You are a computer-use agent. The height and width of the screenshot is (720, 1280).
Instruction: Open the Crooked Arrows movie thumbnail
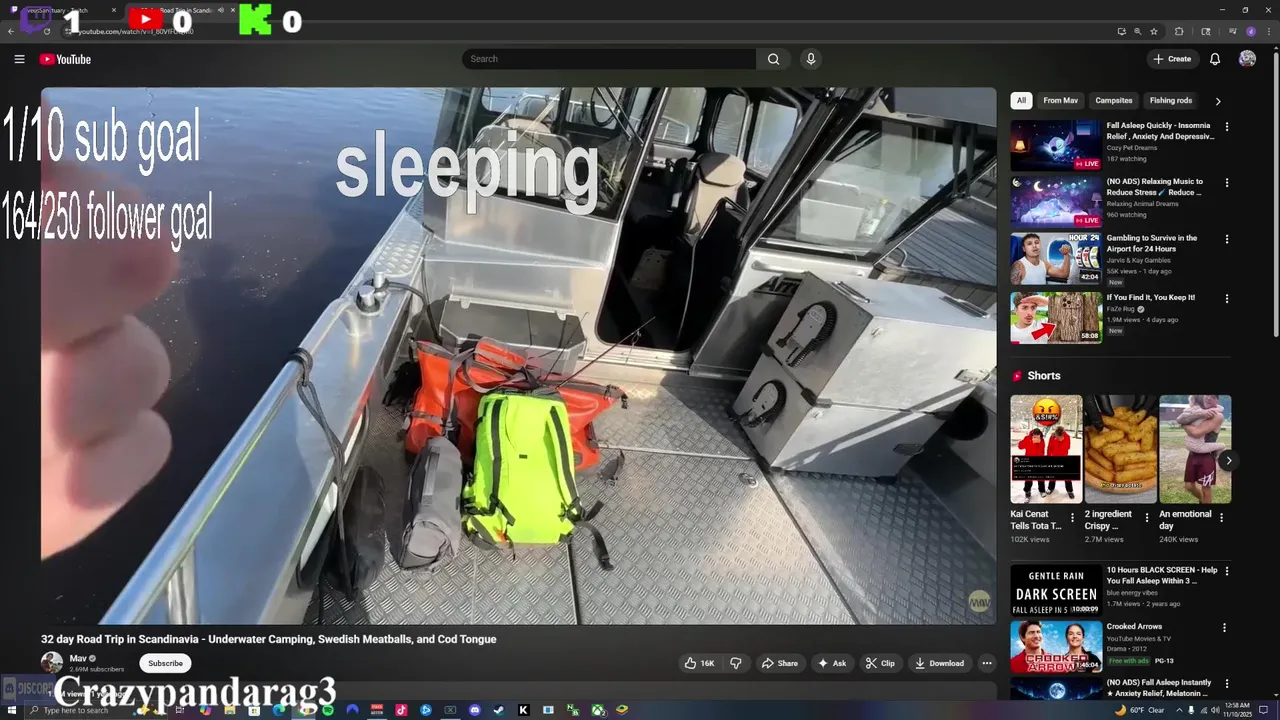pos(1056,647)
